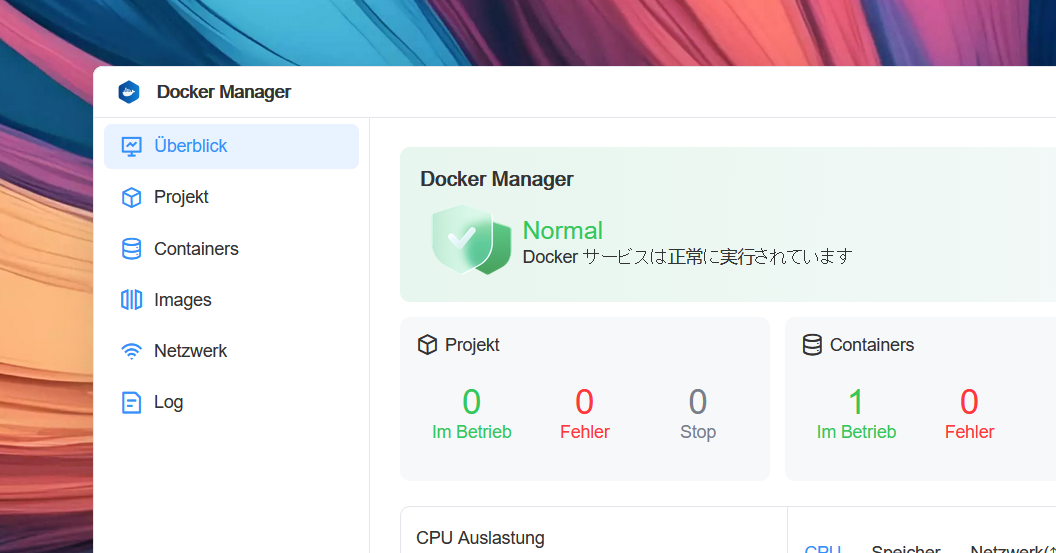1056x553 pixels.
Task: Click the Docker Manager whale logo icon
Action: pyautogui.click(x=129, y=92)
